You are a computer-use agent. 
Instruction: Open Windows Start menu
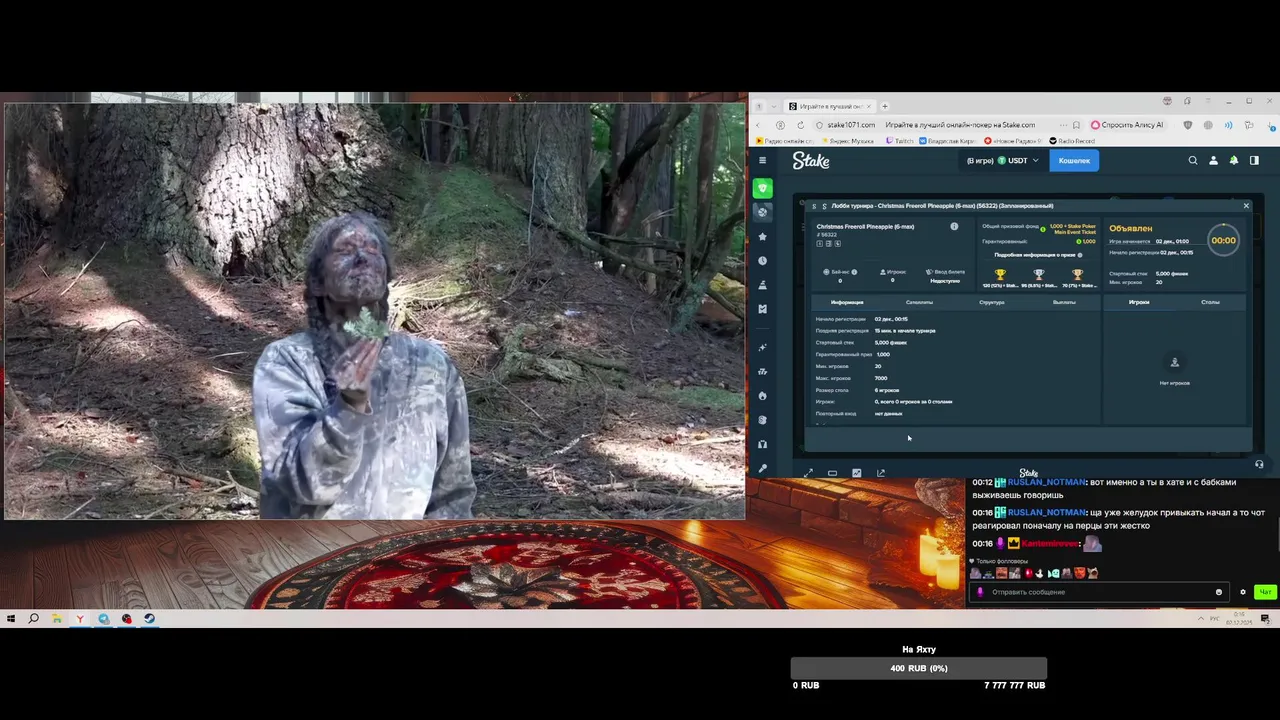tap(11, 619)
